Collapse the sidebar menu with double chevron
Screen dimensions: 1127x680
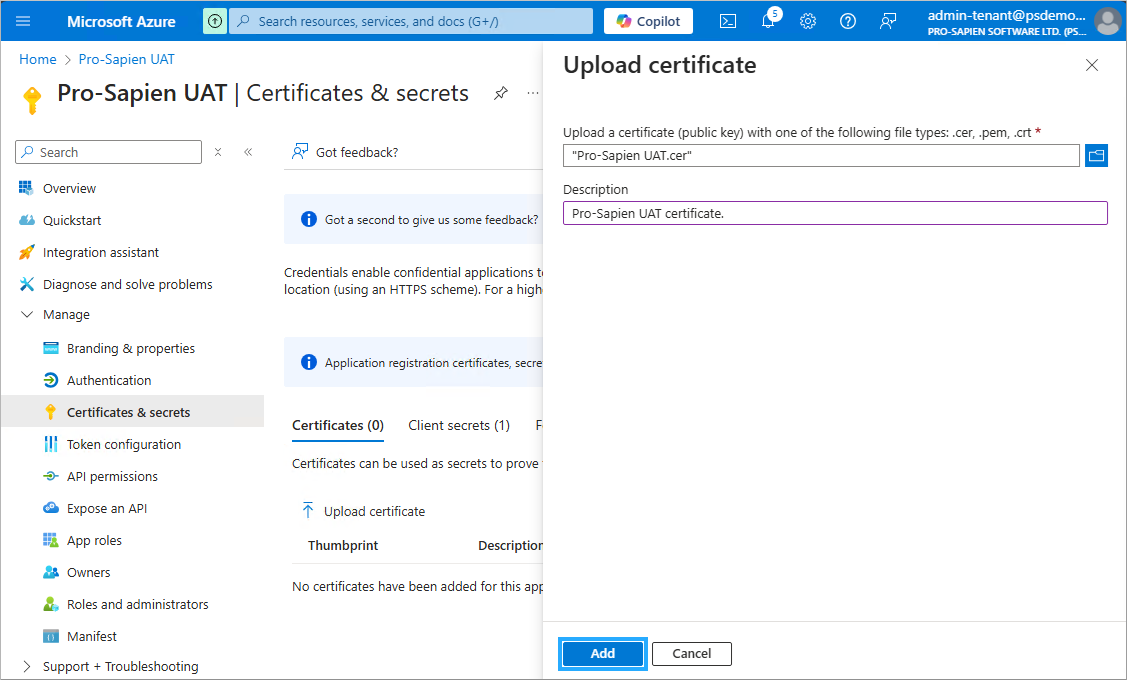tap(248, 152)
